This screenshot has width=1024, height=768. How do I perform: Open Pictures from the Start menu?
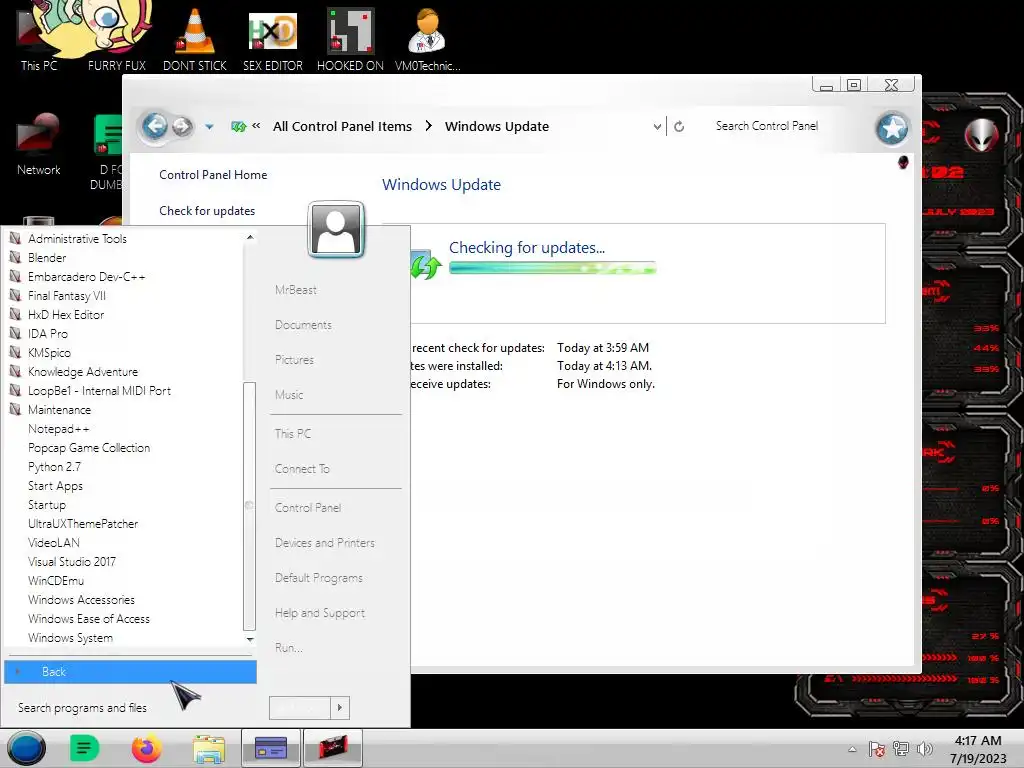295,360
